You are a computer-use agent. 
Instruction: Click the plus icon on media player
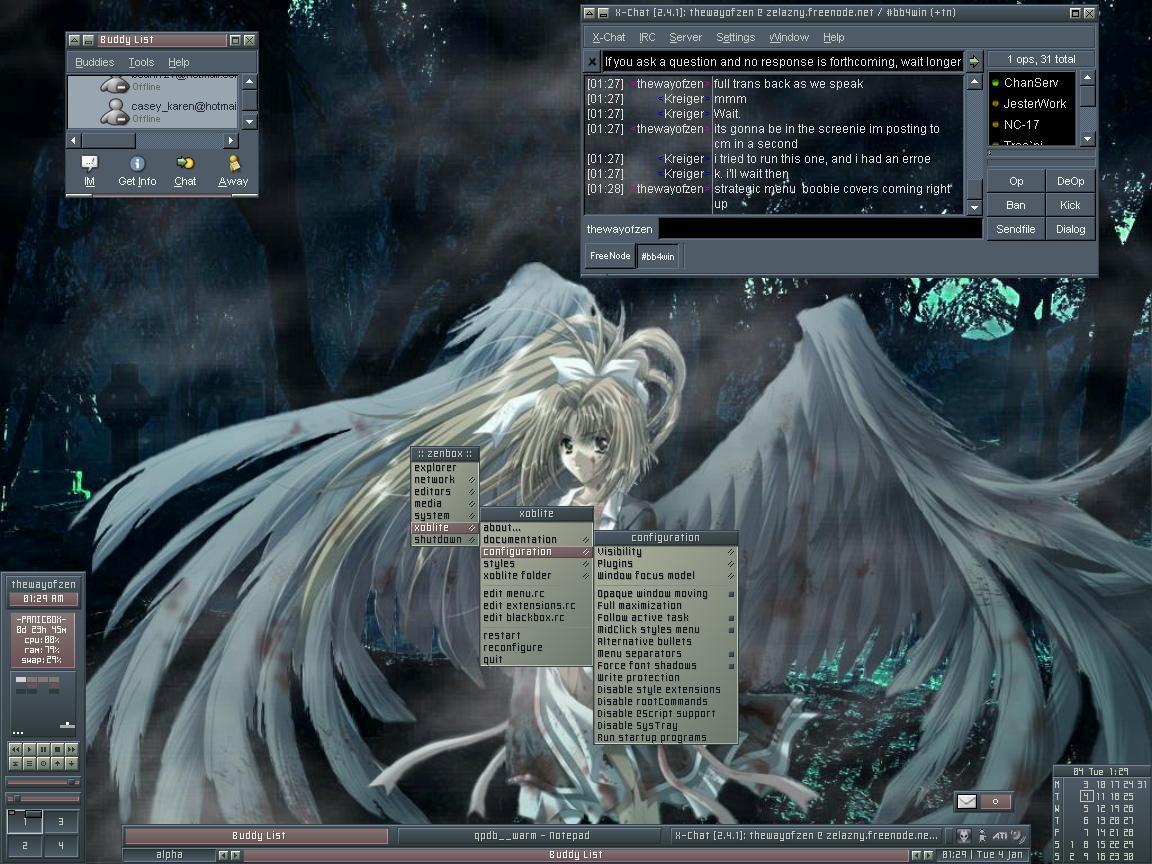point(71,764)
